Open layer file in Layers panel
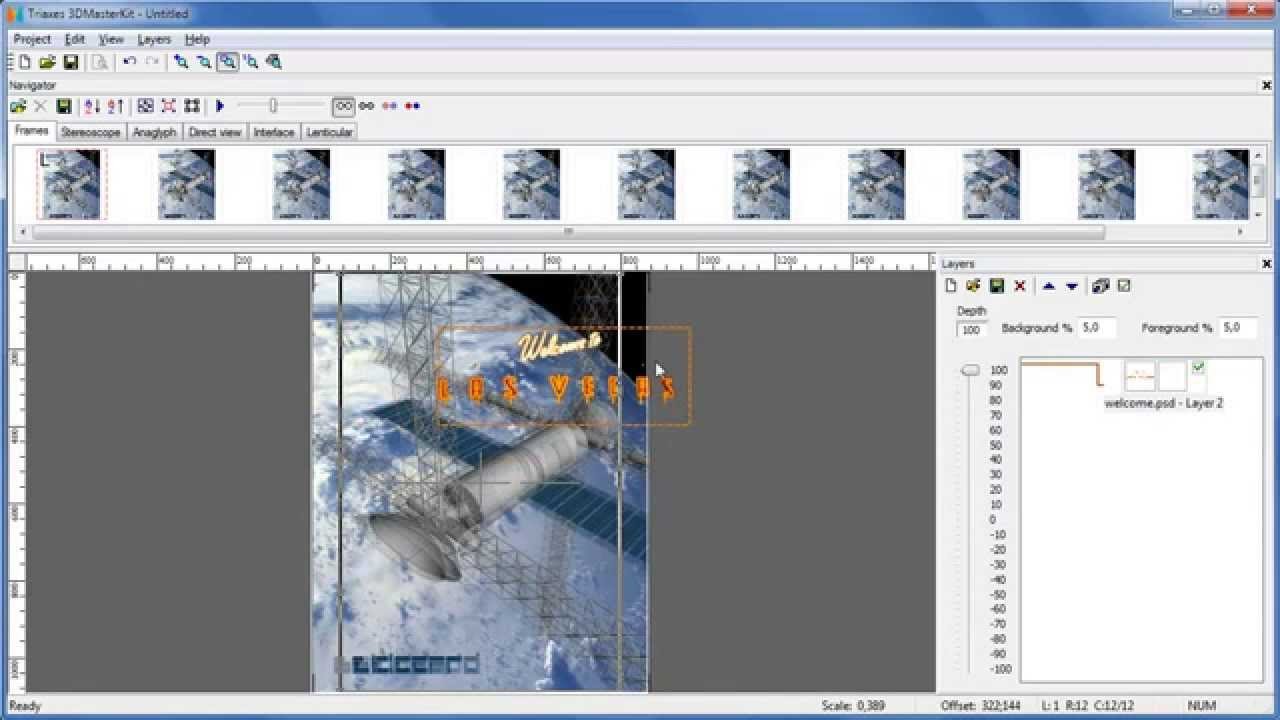The width and height of the screenshot is (1280, 720). coord(974,286)
